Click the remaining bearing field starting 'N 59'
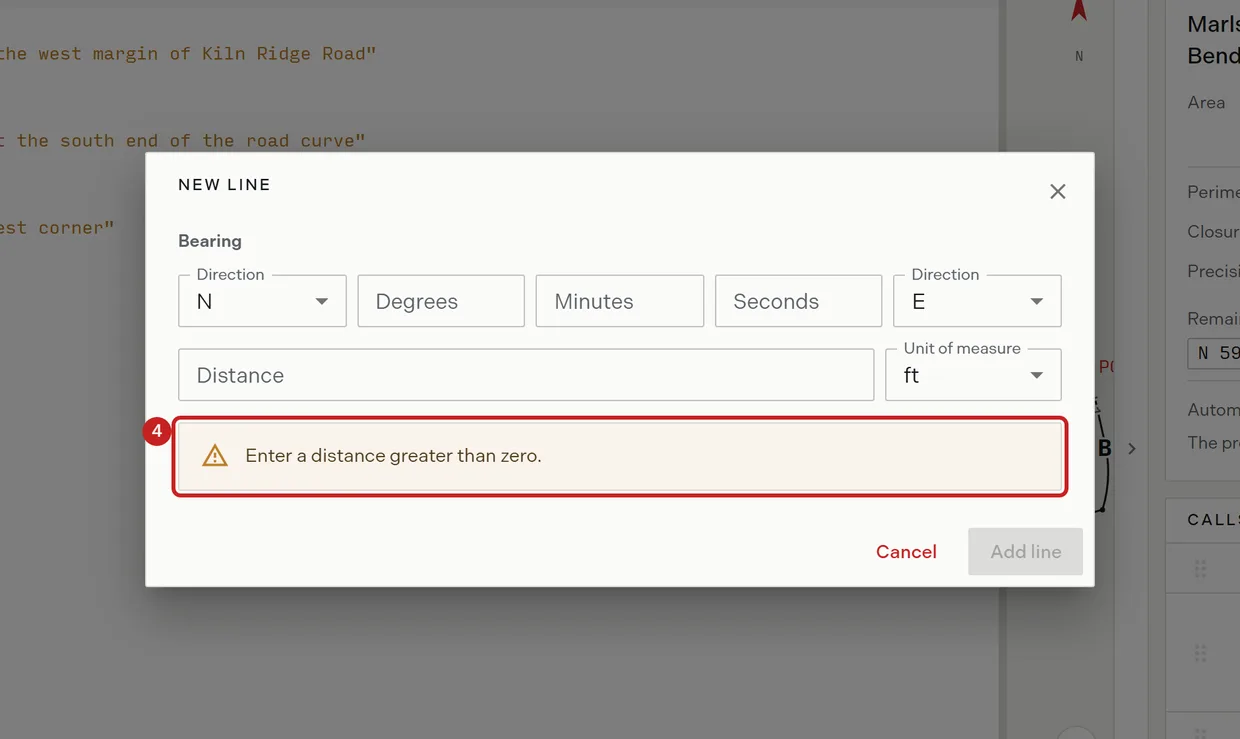The image size is (1240, 739). (x=1214, y=353)
